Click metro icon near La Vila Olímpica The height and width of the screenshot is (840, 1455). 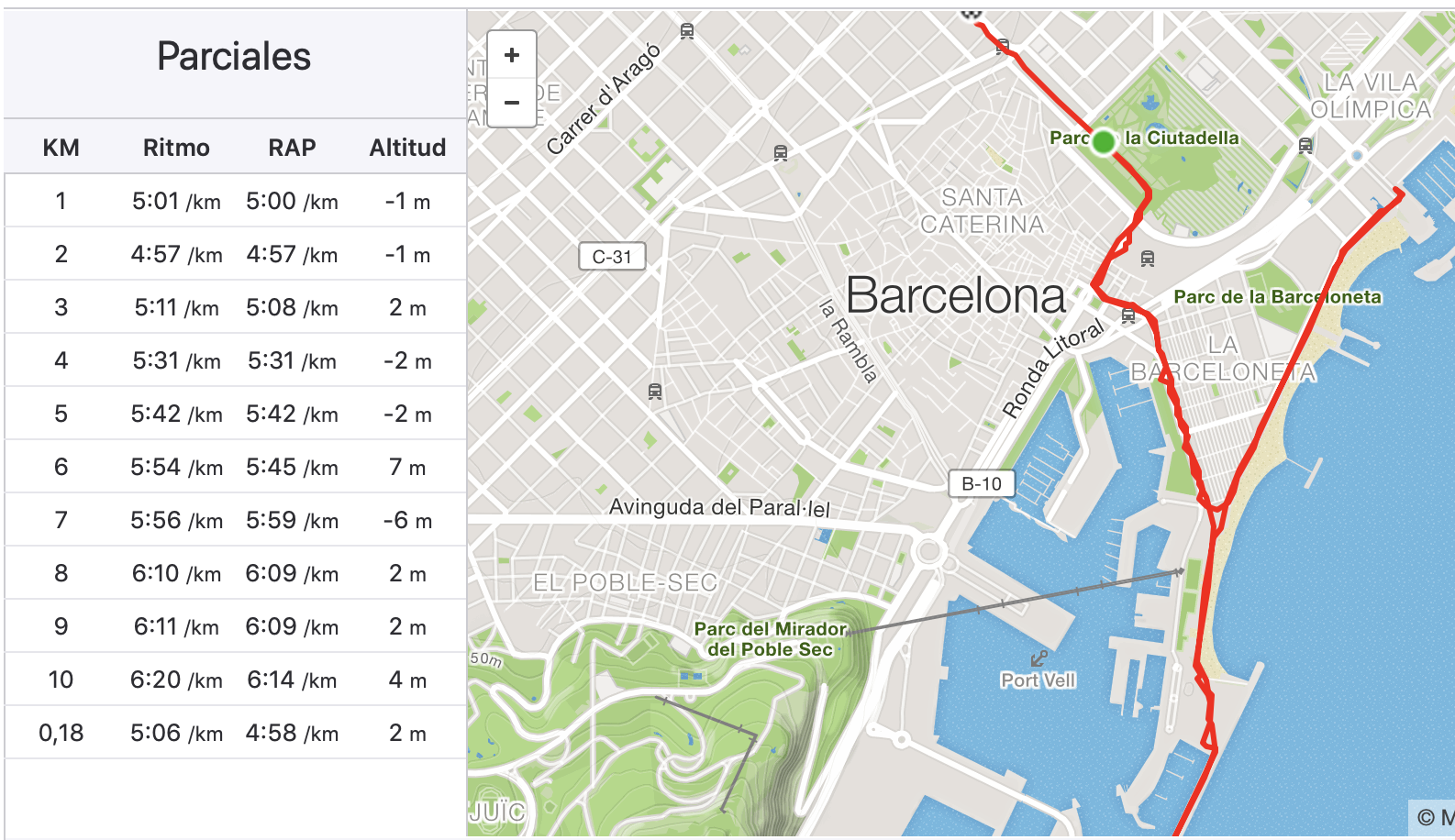tap(1305, 145)
